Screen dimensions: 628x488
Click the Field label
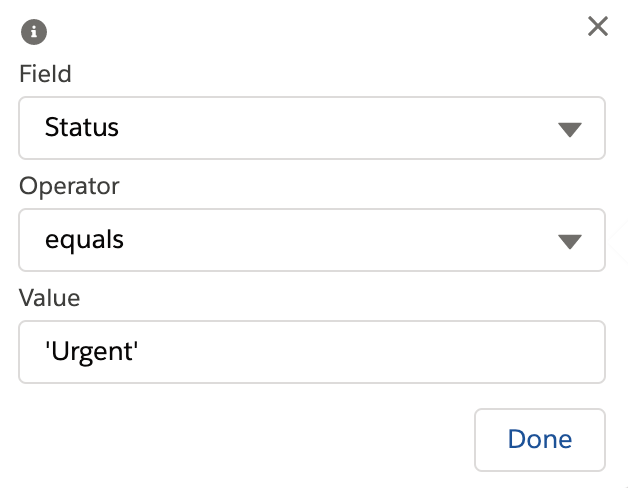[45, 74]
